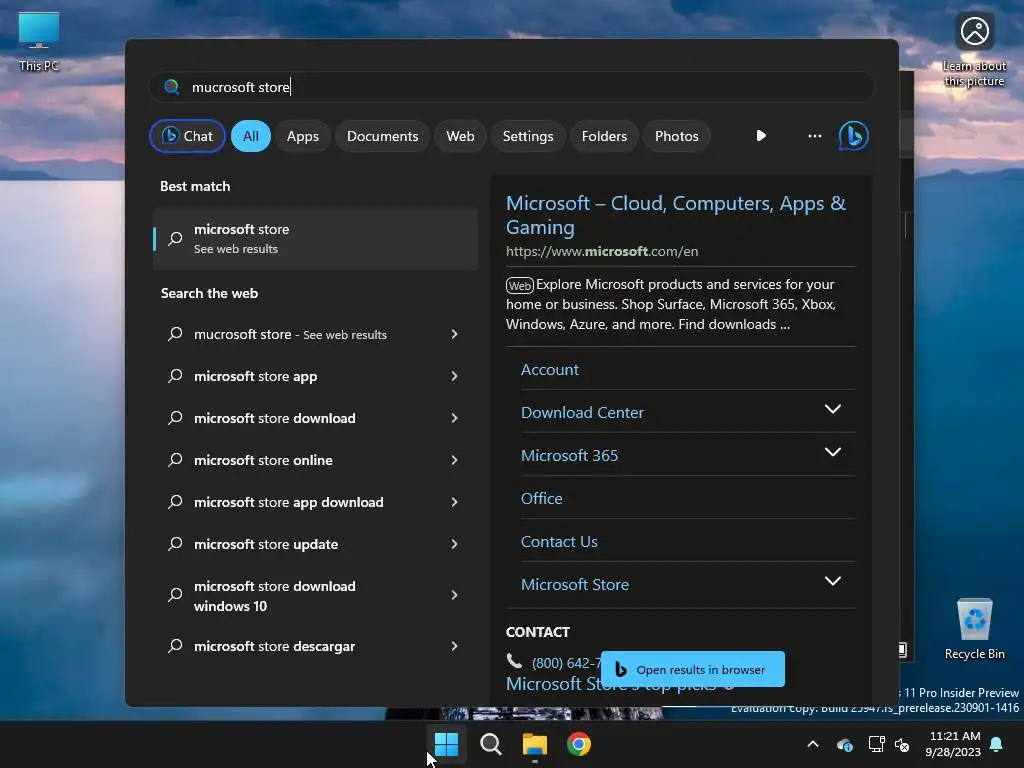
Task: Open the Download Center link
Action: click(582, 413)
